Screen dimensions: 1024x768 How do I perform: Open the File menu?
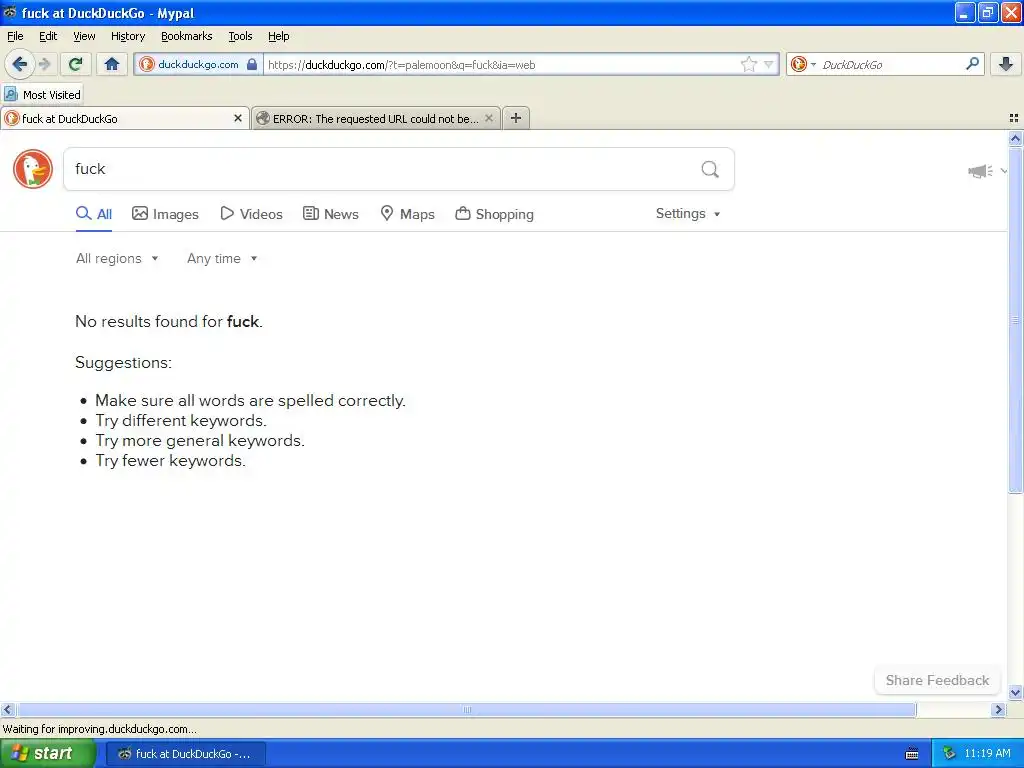[x=15, y=36]
